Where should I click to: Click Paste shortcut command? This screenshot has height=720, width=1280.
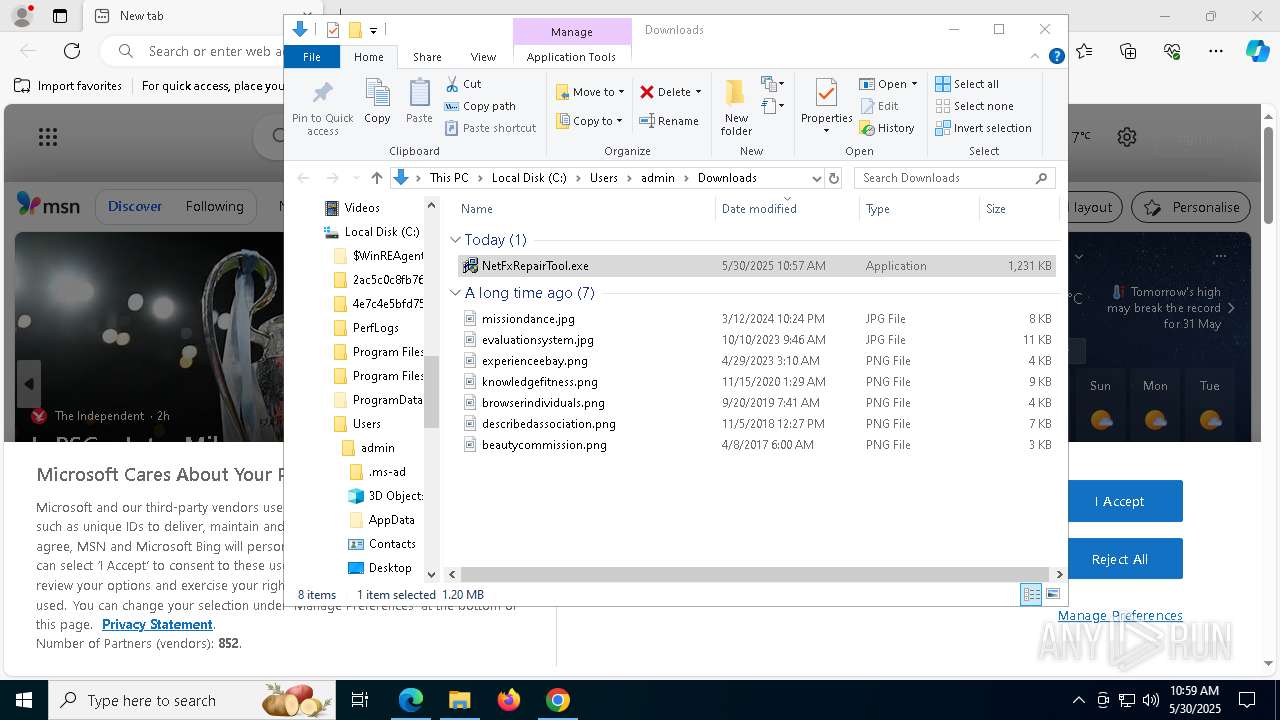pyautogui.click(x=490, y=128)
